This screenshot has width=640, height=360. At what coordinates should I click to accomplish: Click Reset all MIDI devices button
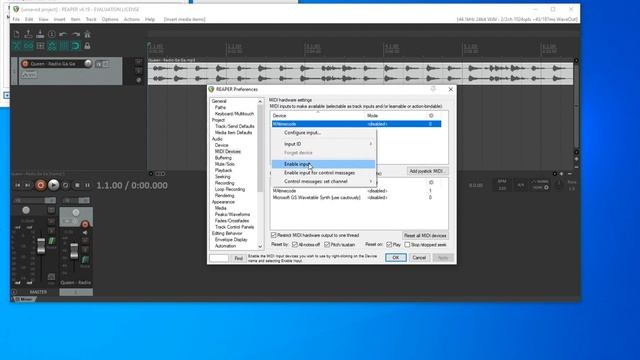click(425, 236)
